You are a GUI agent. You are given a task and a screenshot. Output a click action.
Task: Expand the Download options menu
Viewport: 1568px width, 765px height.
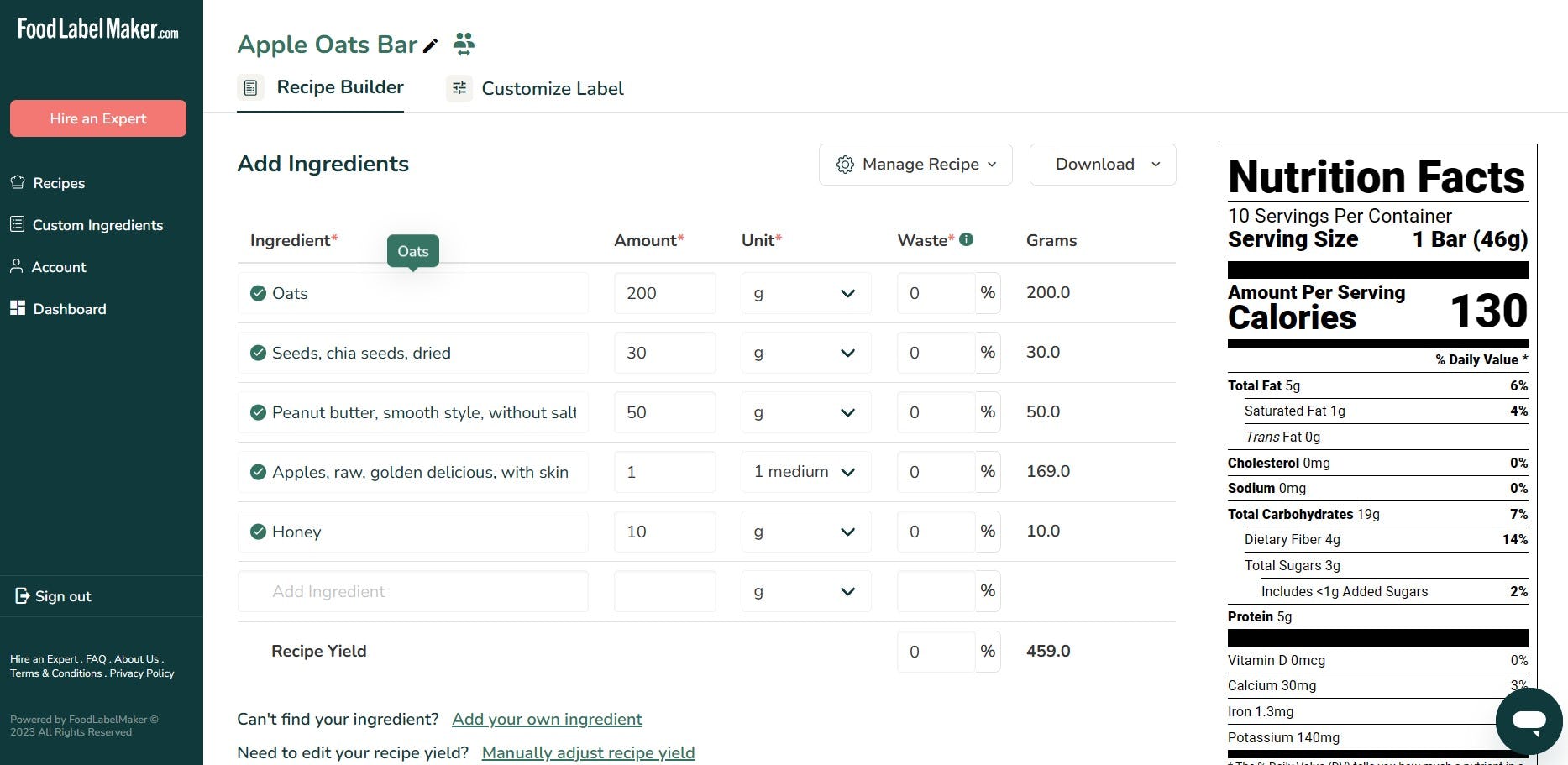tap(1101, 165)
